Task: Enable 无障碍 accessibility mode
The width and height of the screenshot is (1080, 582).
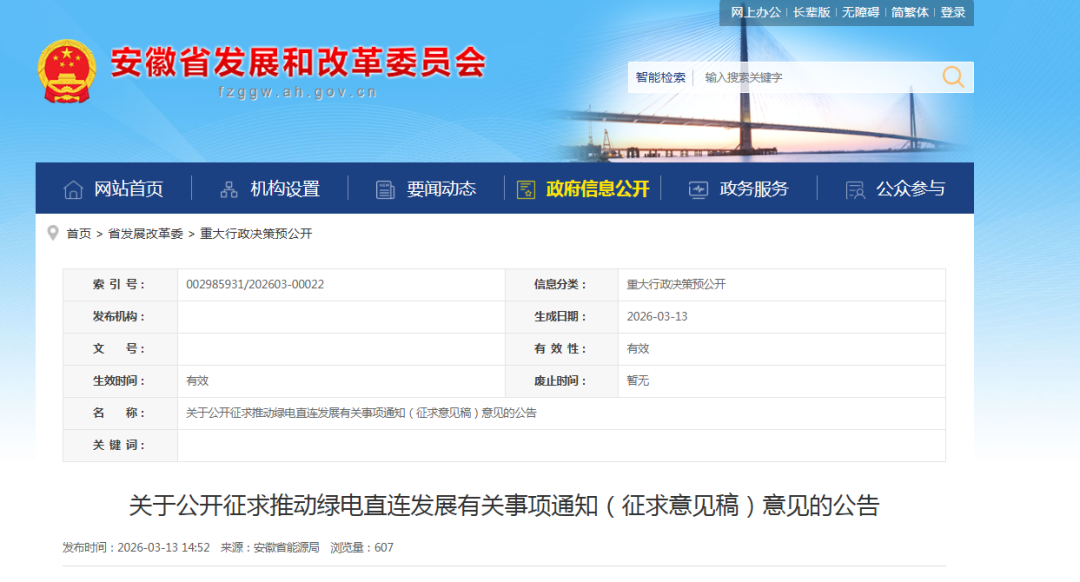Action: pos(860,12)
